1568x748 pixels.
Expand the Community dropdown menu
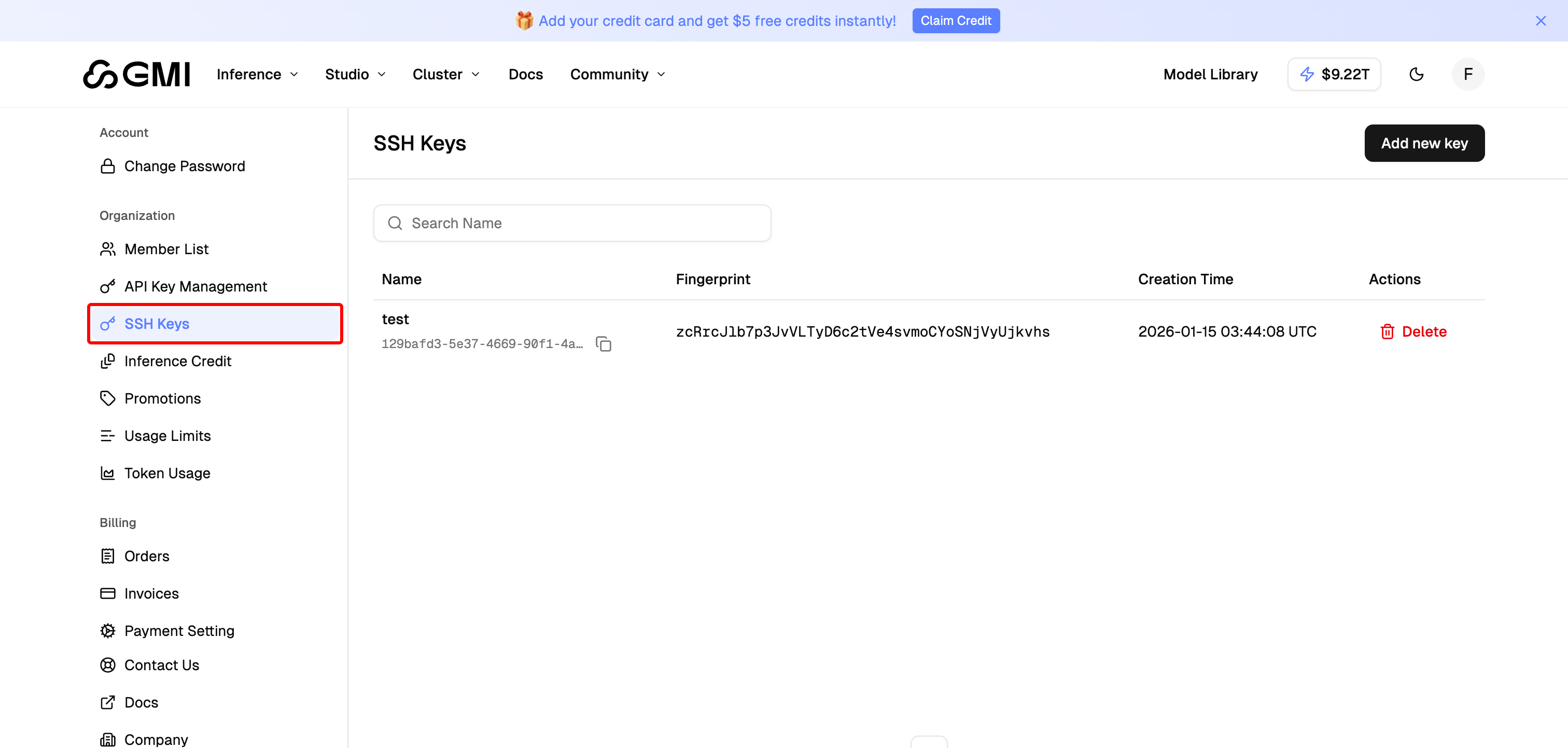[618, 74]
